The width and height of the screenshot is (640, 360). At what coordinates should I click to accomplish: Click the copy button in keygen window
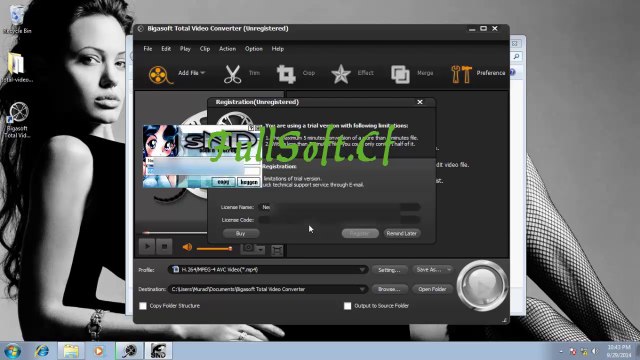(x=224, y=182)
